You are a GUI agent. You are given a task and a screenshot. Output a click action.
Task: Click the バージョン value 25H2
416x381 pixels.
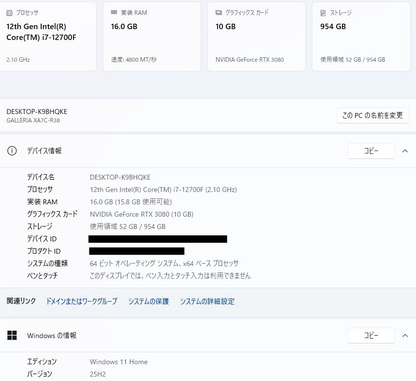[98, 374]
